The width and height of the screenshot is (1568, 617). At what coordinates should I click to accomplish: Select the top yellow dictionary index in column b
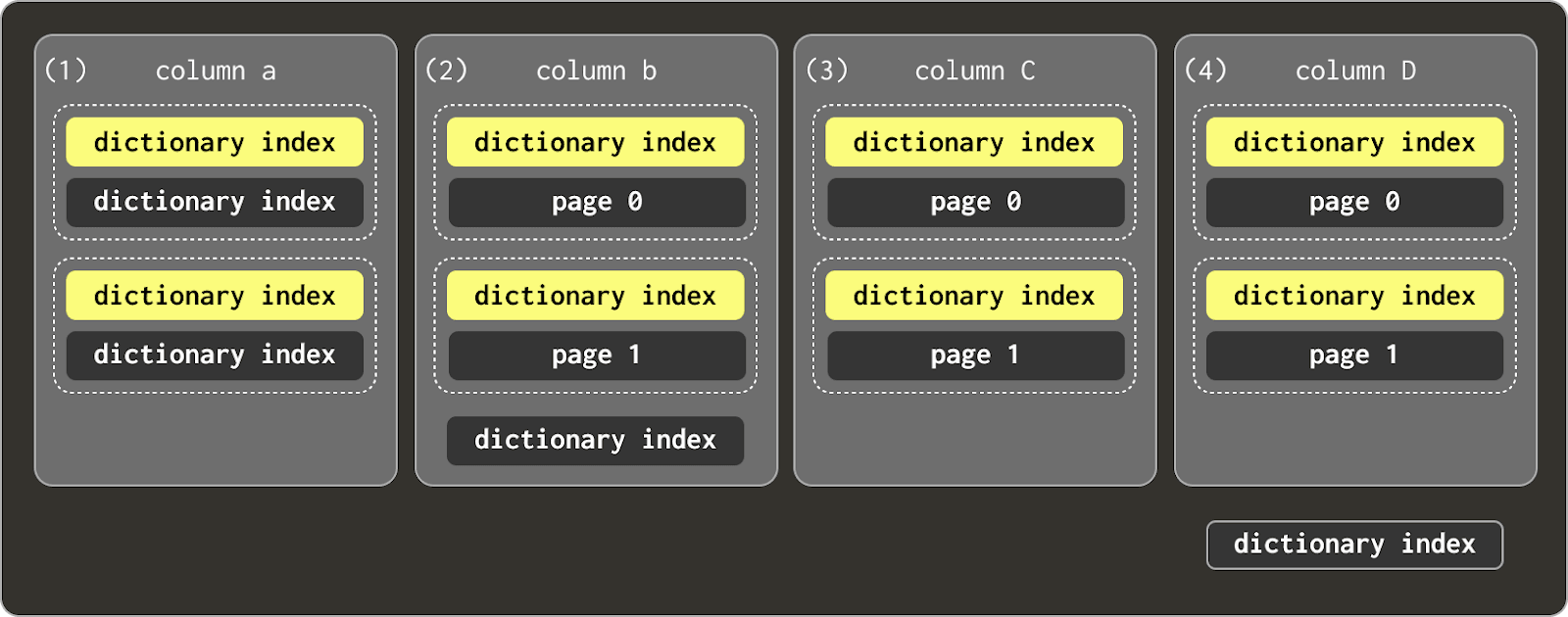point(595,143)
